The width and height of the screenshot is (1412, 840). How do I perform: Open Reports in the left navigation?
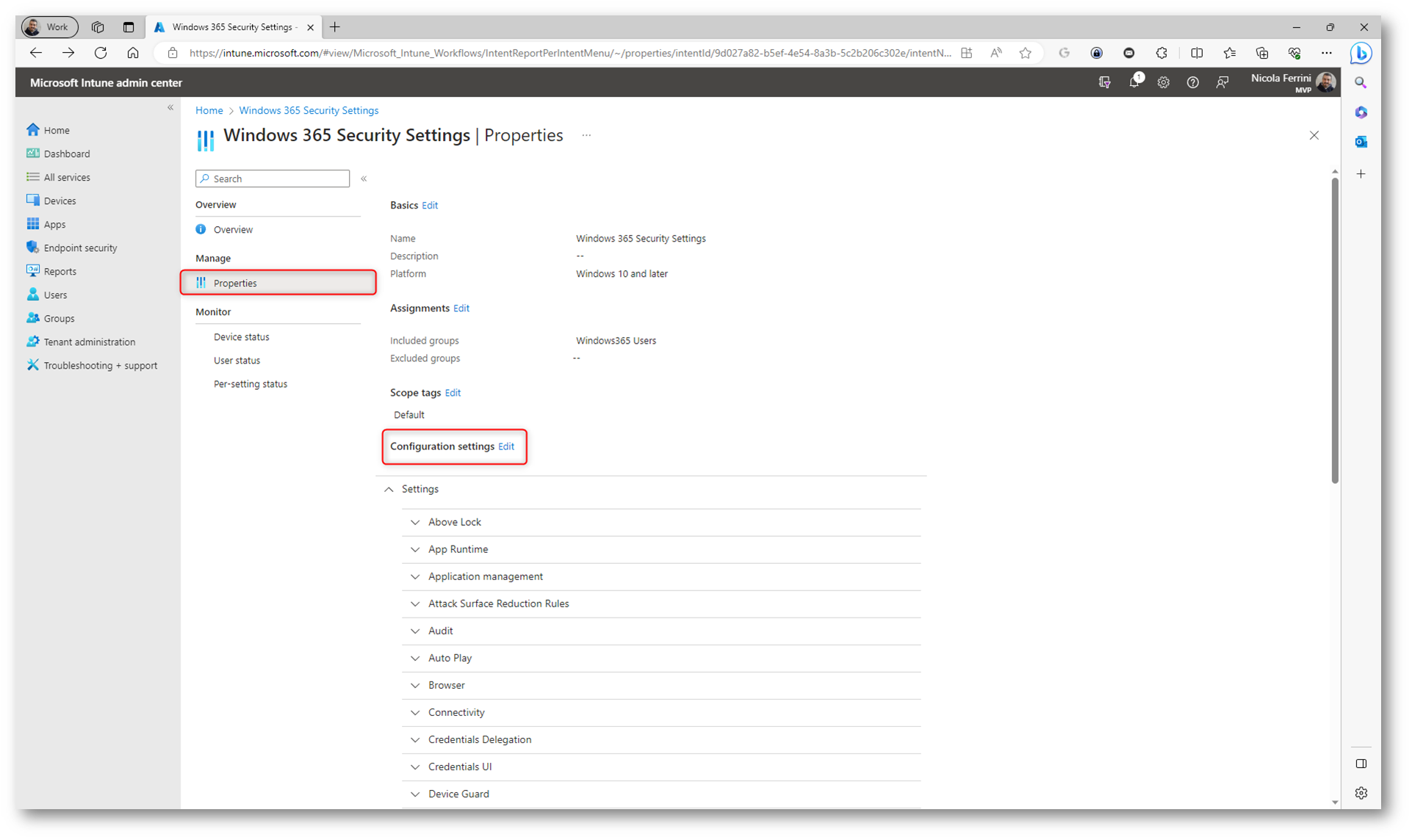[x=59, y=271]
